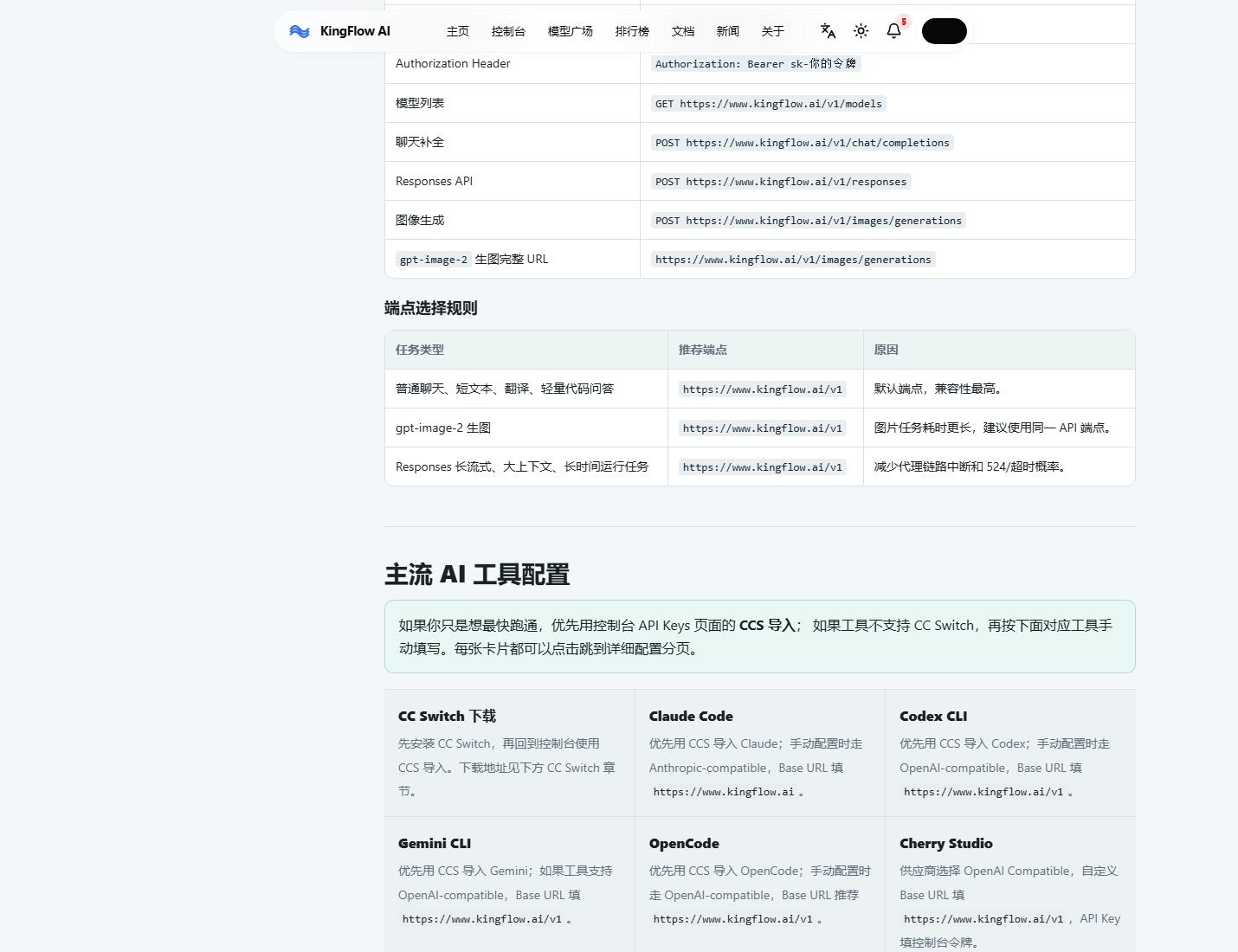Click the Codex CLI card base URL
This screenshot has width=1238, height=952.
(983, 792)
